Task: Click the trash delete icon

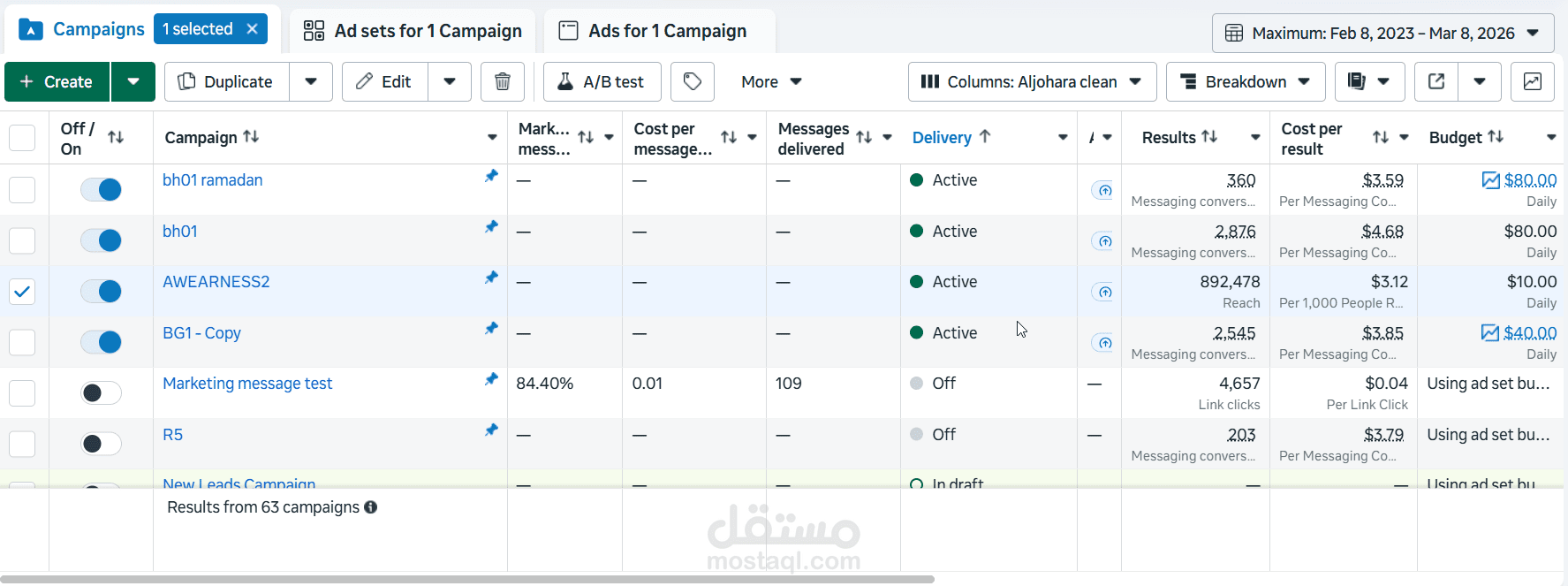Action: click(503, 82)
